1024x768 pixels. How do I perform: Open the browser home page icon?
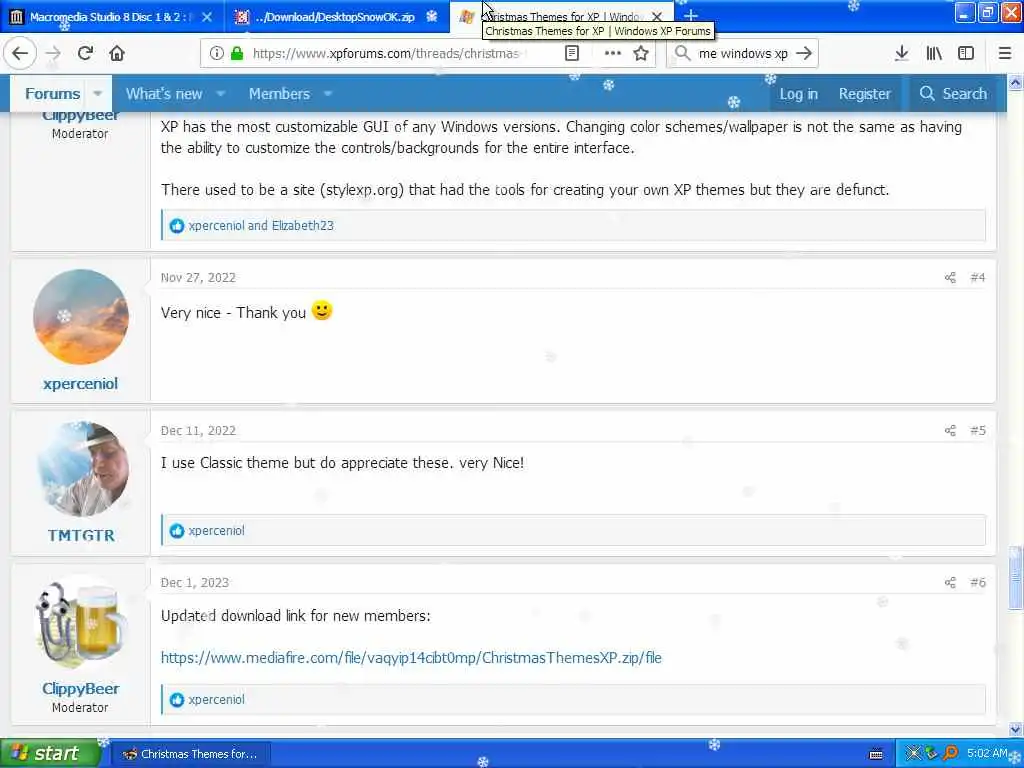pyautogui.click(x=117, y=54)
